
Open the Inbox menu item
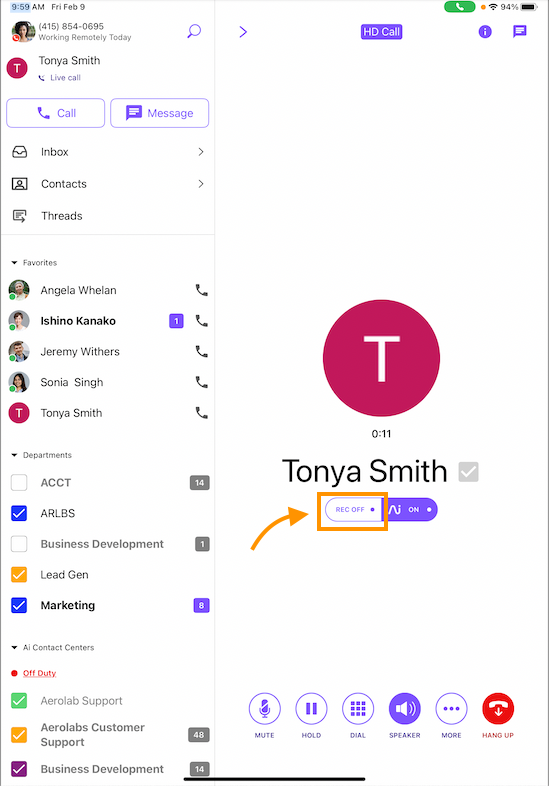tap(107, 152)
